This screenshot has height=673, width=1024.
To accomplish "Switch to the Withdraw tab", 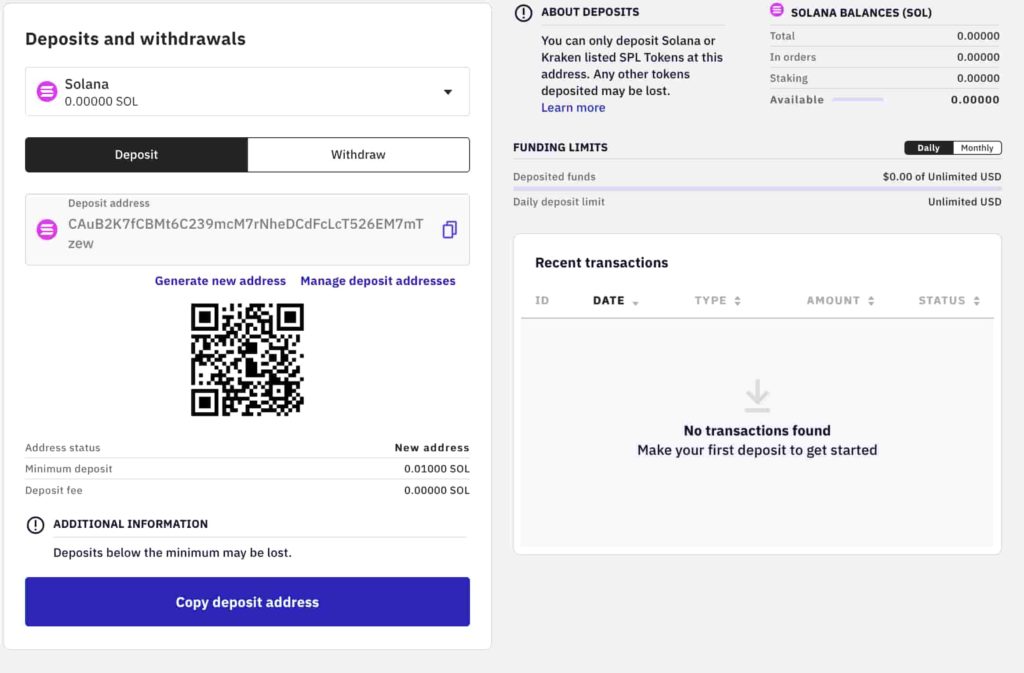I will [358, 154].
